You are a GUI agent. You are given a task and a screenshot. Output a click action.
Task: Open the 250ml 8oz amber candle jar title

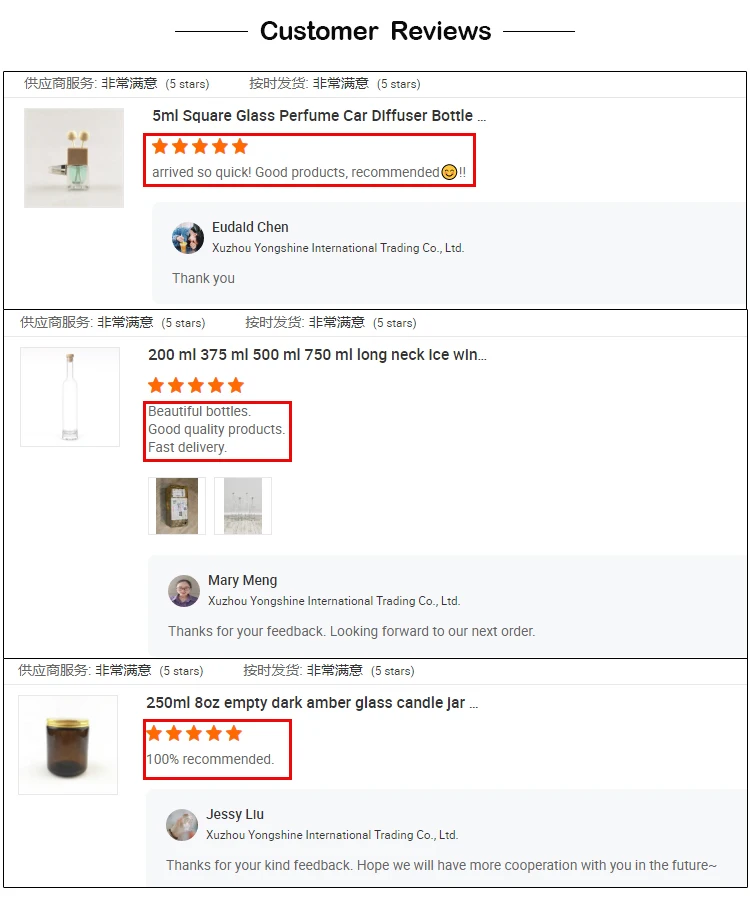pyautogui.click(x=312, y=703)
